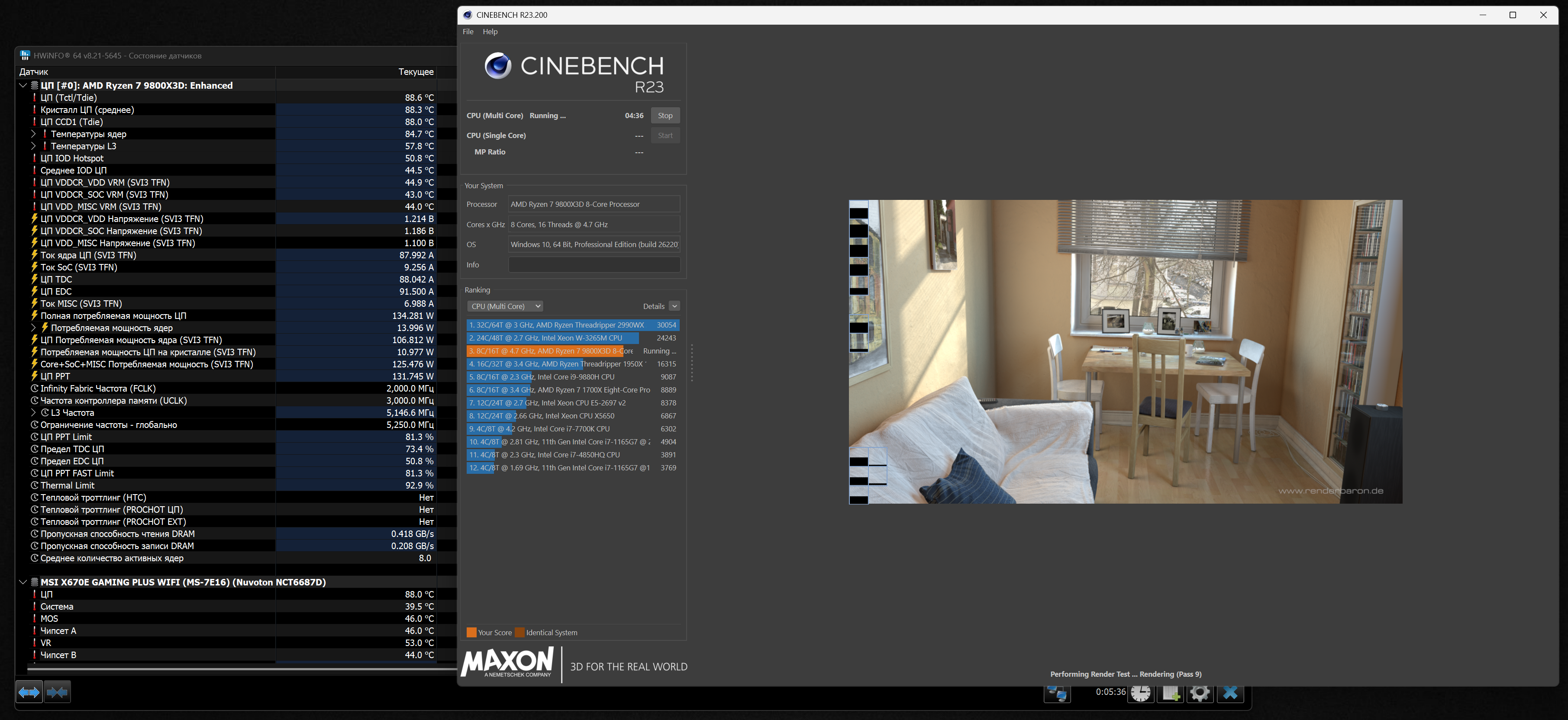Open the Help menu
1568x720 pixels.
(490, 32)
